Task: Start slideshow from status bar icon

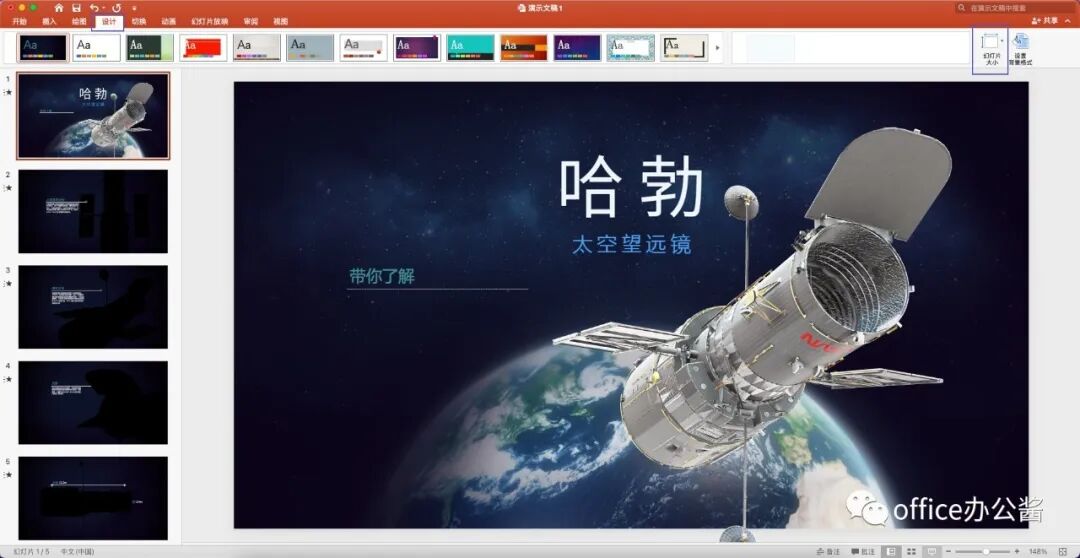Action: pos(932,552)
